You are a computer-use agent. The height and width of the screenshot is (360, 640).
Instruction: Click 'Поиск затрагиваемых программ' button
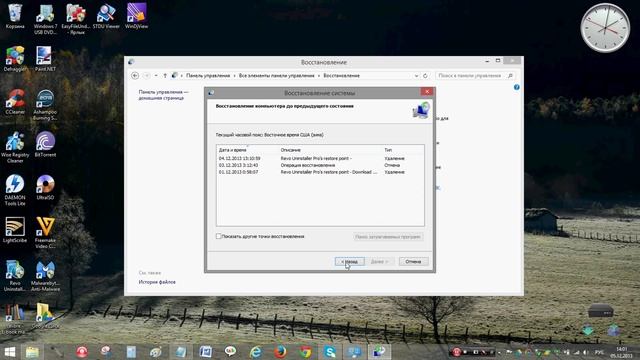(388, 237)
